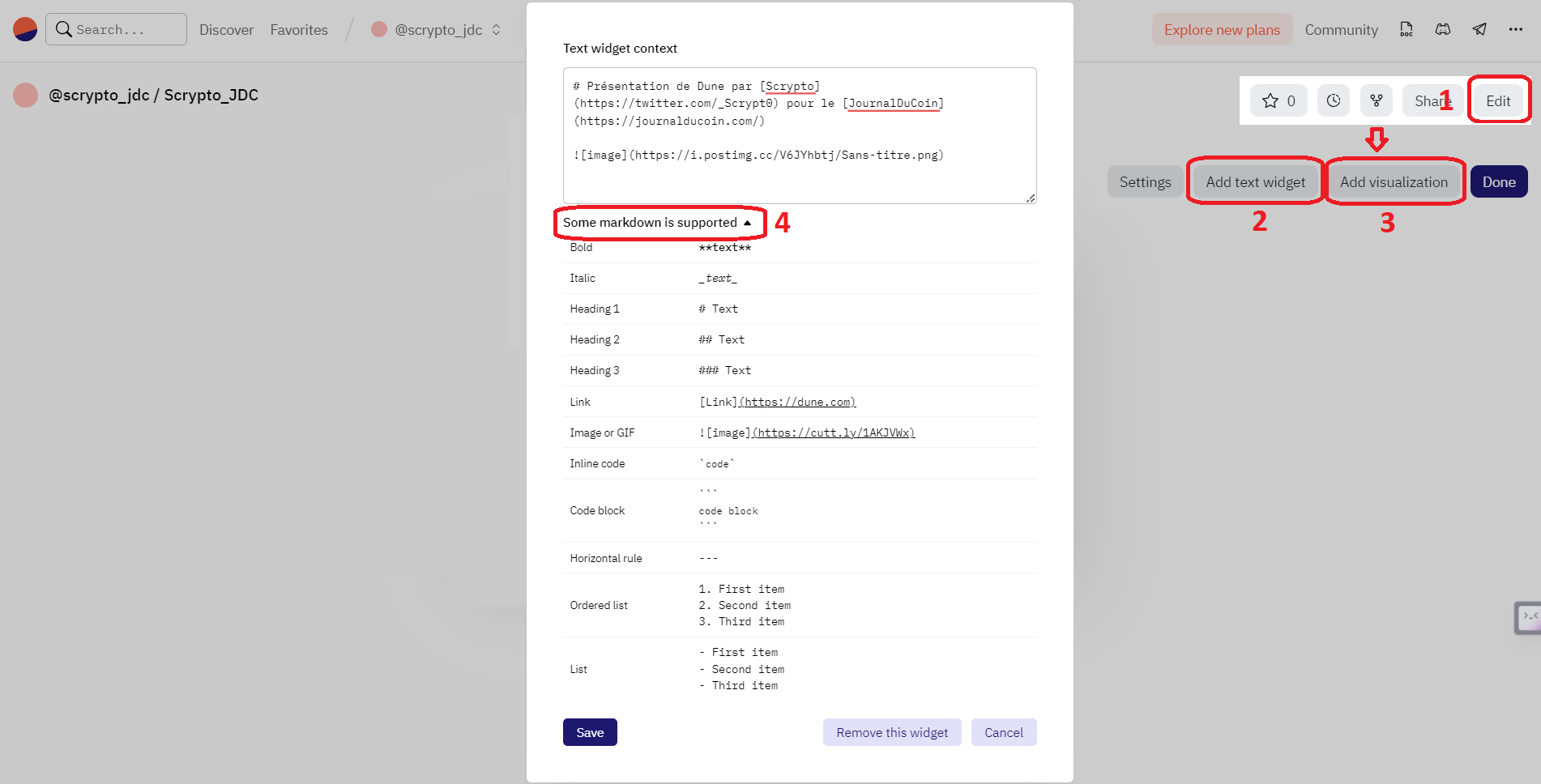The width and height of the screenshot is (1541, 784).
Task: Cancel the text widget dialog
Action: [x=1004, y=732]
